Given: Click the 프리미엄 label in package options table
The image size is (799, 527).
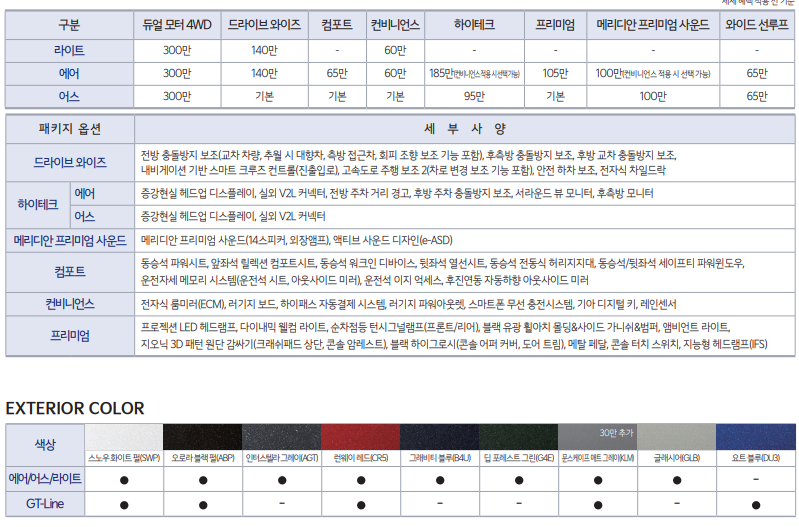Looking at the screenshot, I should click(x=70, y=336).
